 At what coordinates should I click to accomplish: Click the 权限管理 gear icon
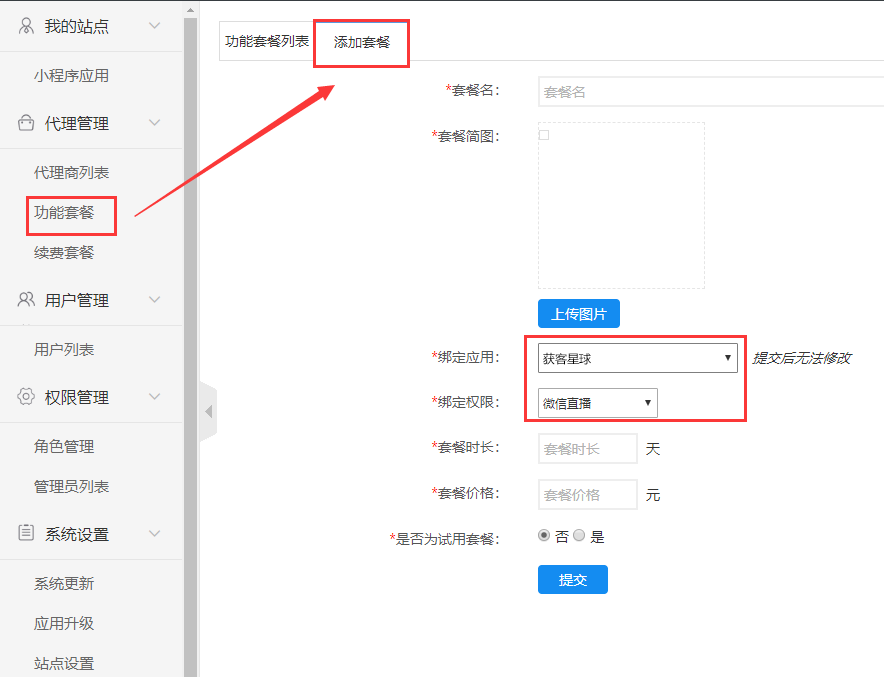click(x=26, y=397)
